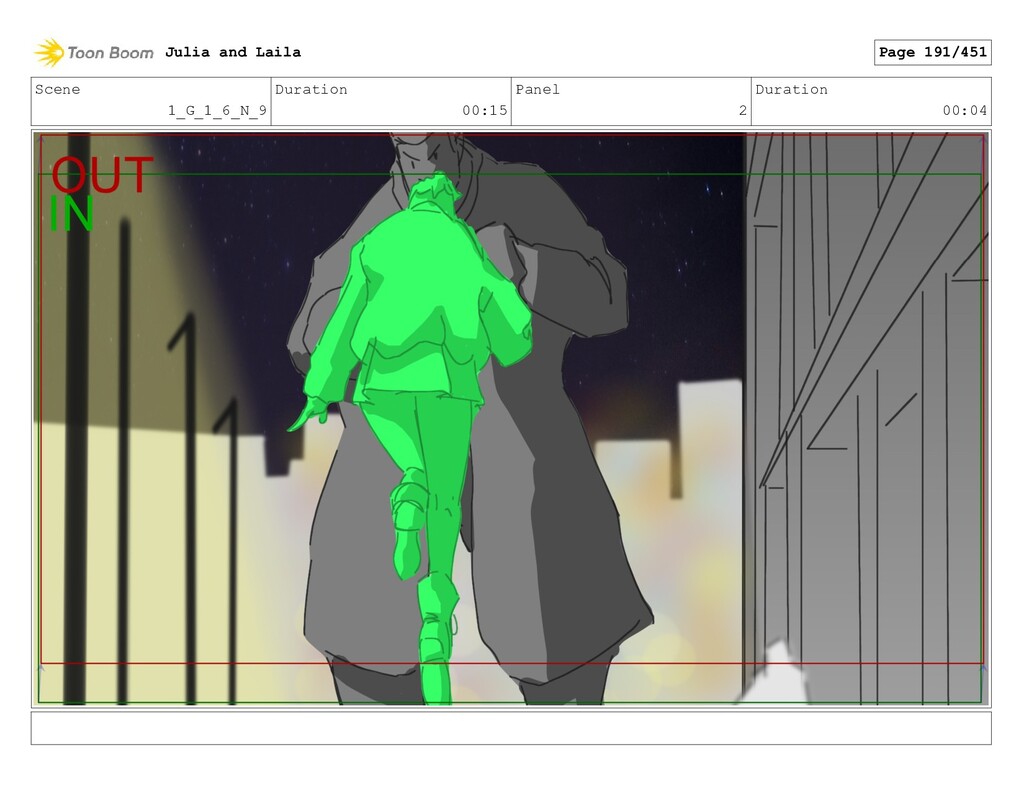The width and height of the screenshot is (1024, 791).
Task: Select the 'Panel' header label
Action: [537, 89]
